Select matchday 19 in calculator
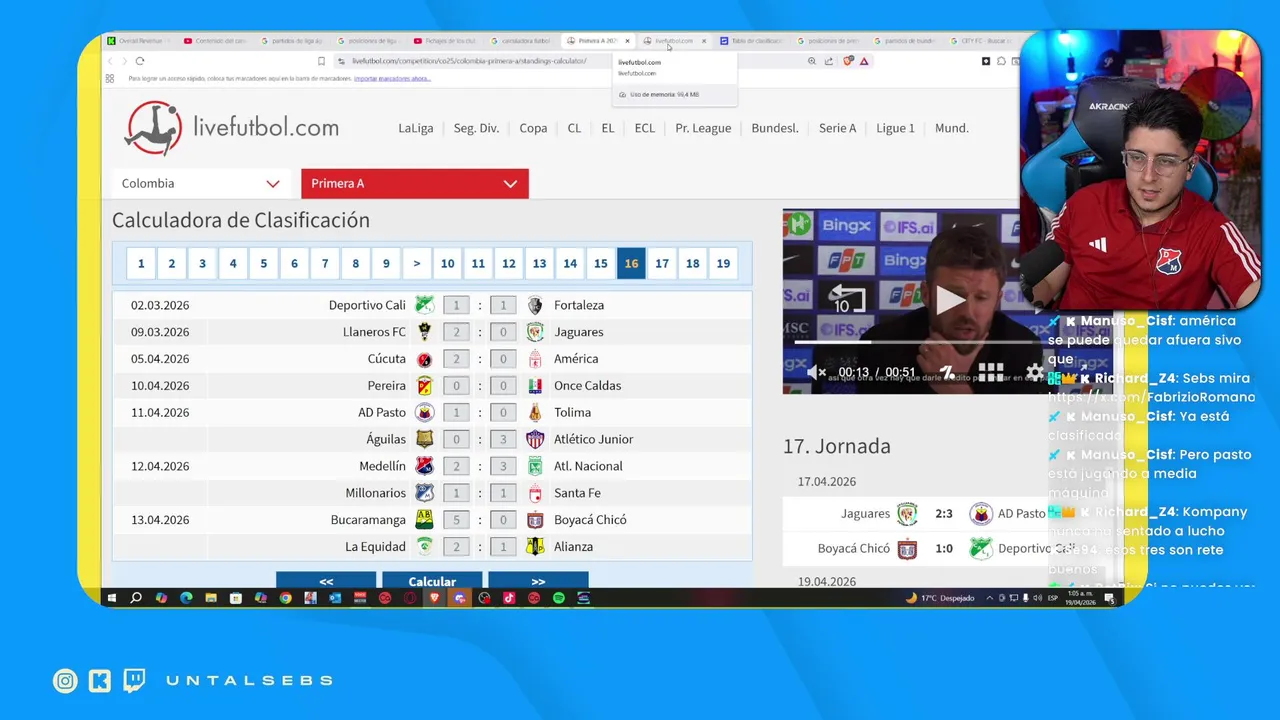1280x720 pixels. [723, 263]
